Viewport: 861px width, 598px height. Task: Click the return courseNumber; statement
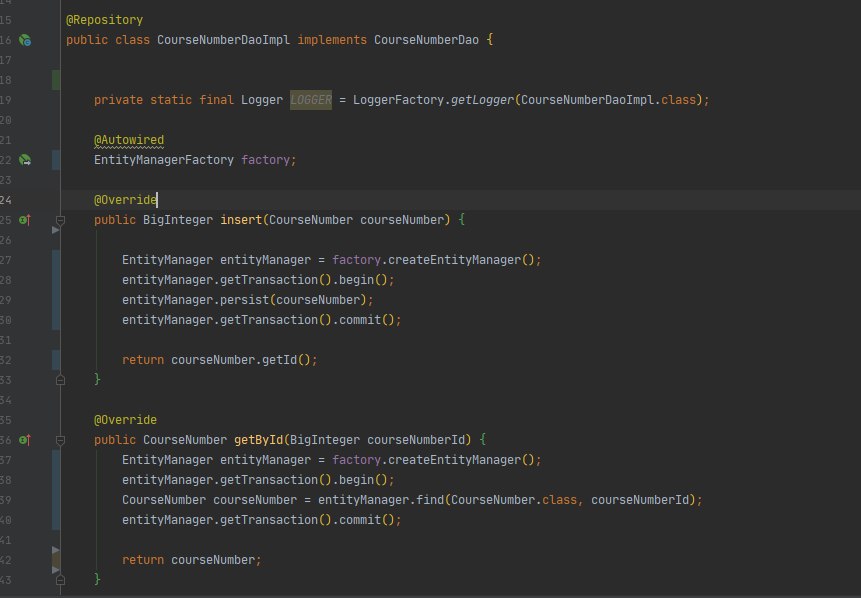coord(192,560)
